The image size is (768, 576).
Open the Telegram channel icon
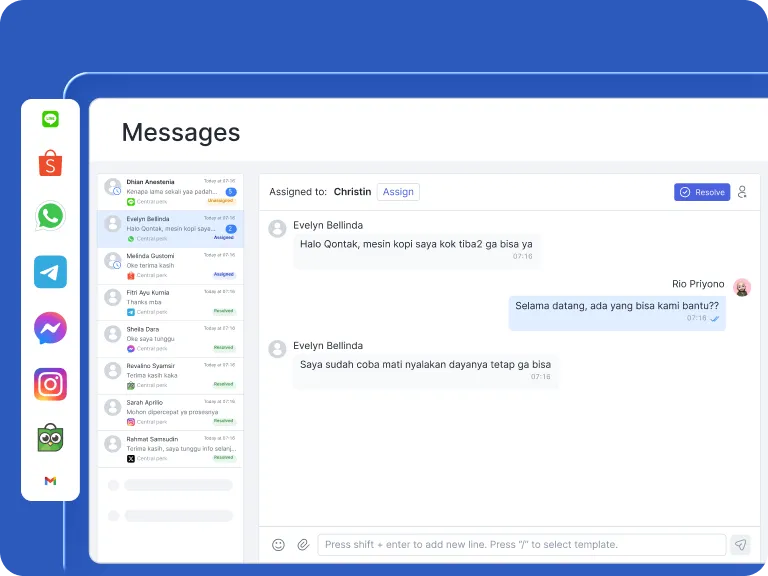coord(50,272)
